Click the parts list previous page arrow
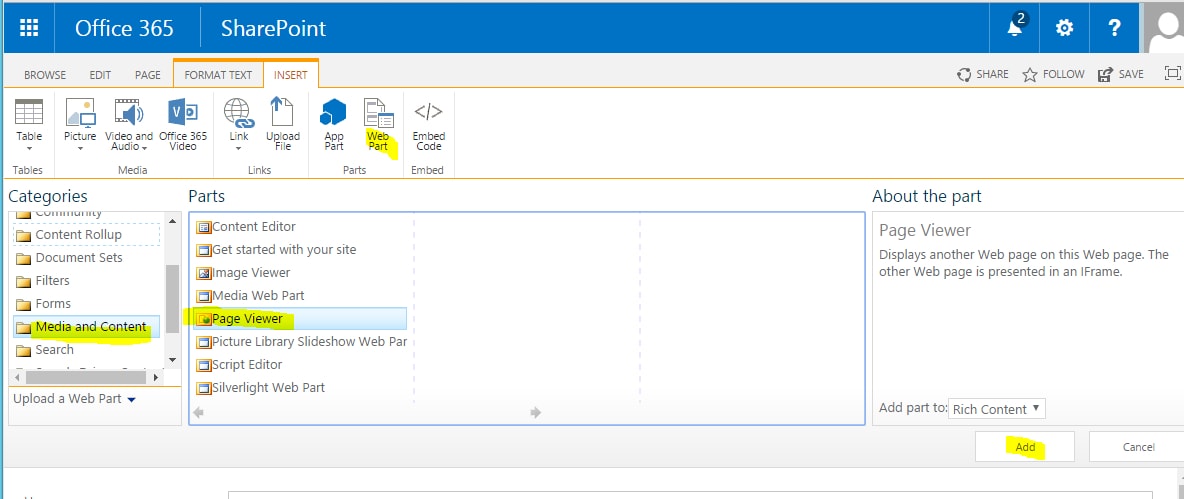The height and width of the screenshot is (499, 1184). point(199,412)
